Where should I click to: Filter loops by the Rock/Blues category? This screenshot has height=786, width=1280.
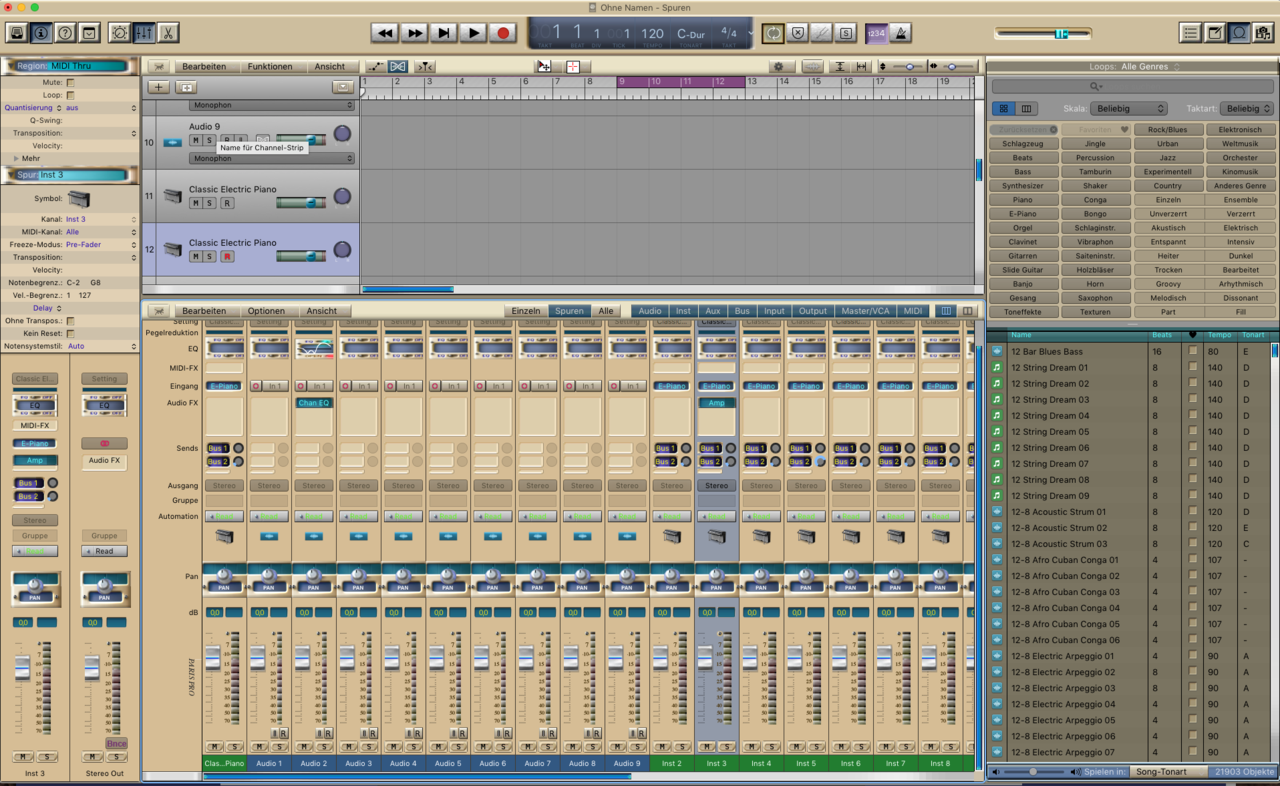[x=1168, y=130]
